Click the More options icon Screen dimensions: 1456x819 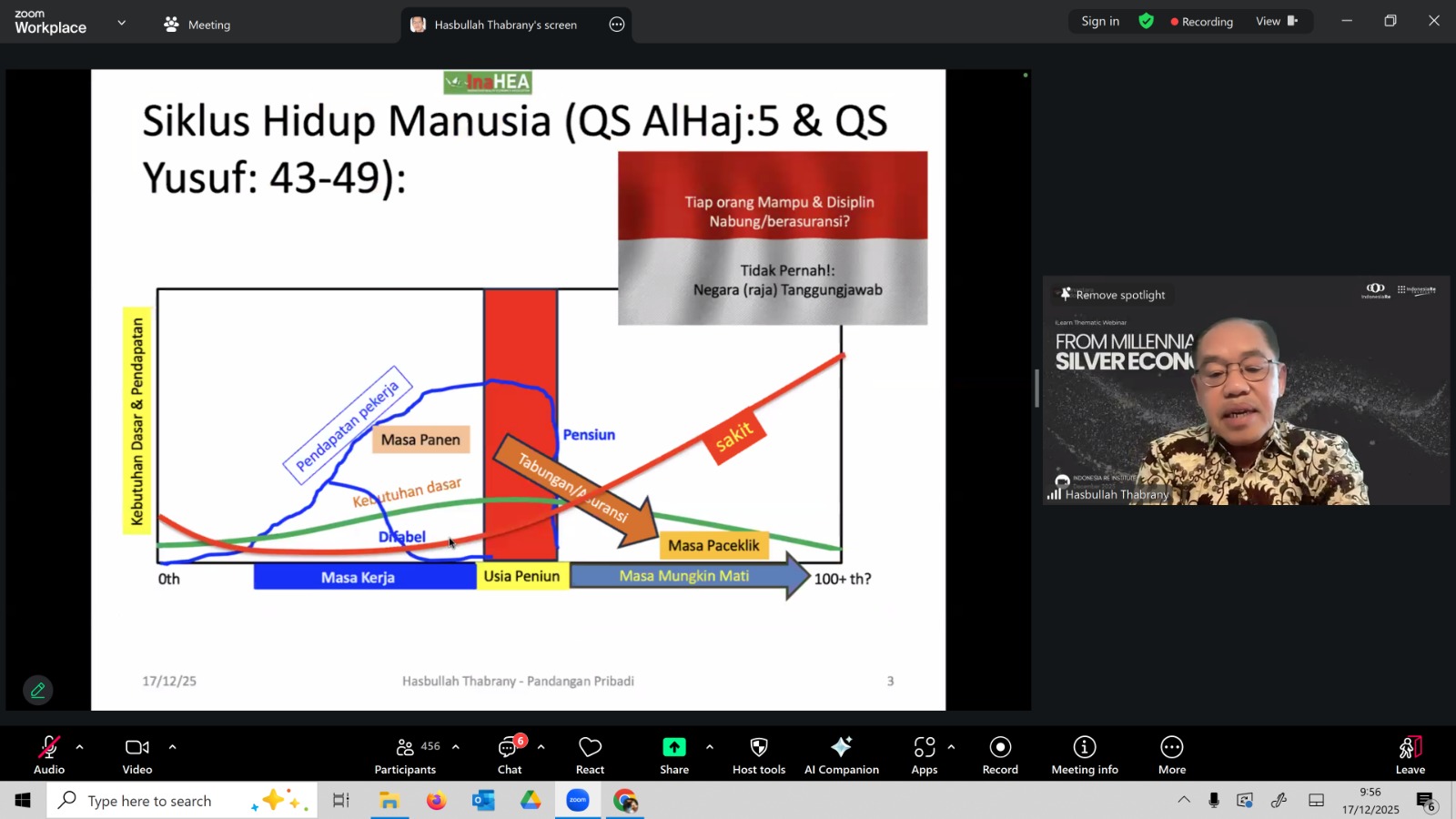1171,747
